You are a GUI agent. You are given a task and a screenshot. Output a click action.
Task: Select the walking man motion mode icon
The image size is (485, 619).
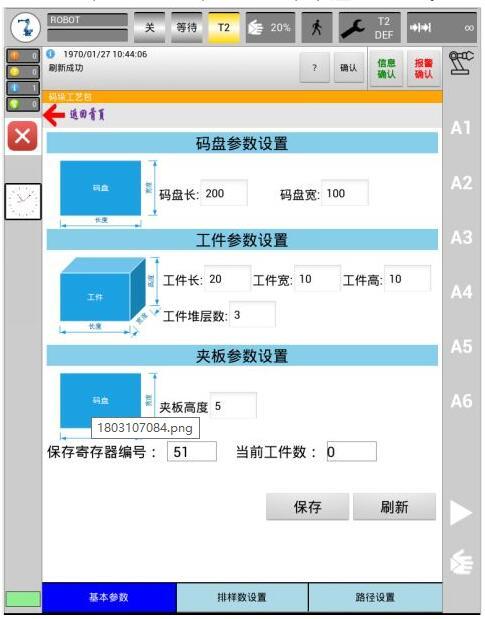click(x=316, y=27)
